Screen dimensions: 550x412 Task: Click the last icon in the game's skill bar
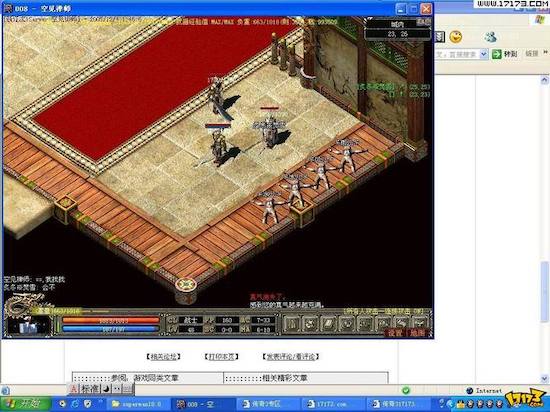click(x=420, y=323)
